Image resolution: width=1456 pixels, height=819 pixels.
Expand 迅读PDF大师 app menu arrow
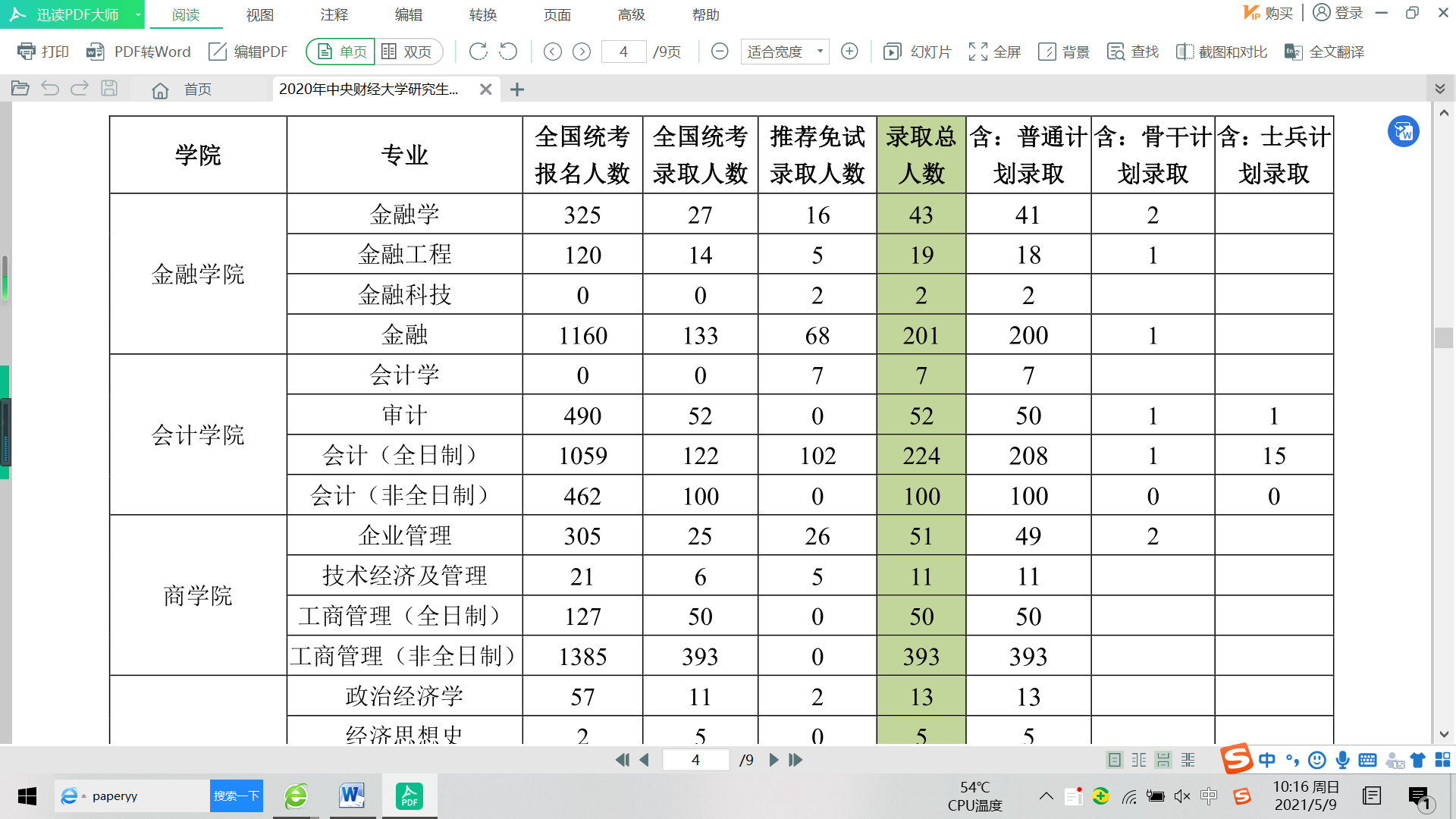pos(138,14)
